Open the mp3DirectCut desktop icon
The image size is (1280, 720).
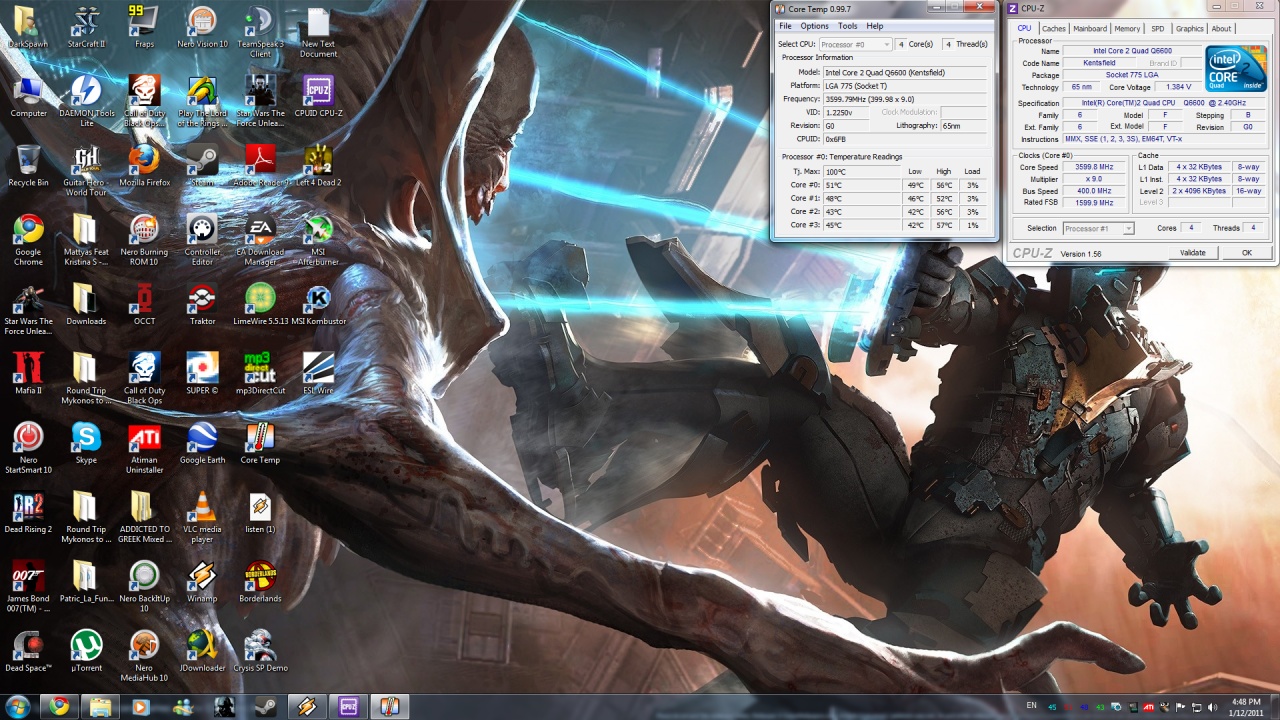pyautogui.click(x=260, y=374)
